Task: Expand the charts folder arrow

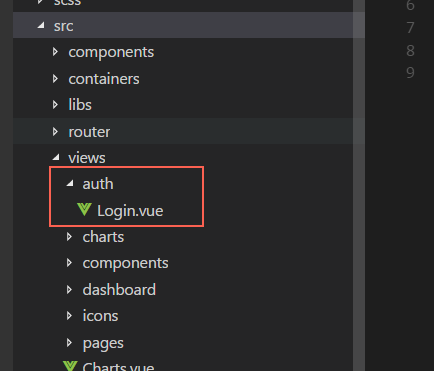Action: [x=69, y=237]
